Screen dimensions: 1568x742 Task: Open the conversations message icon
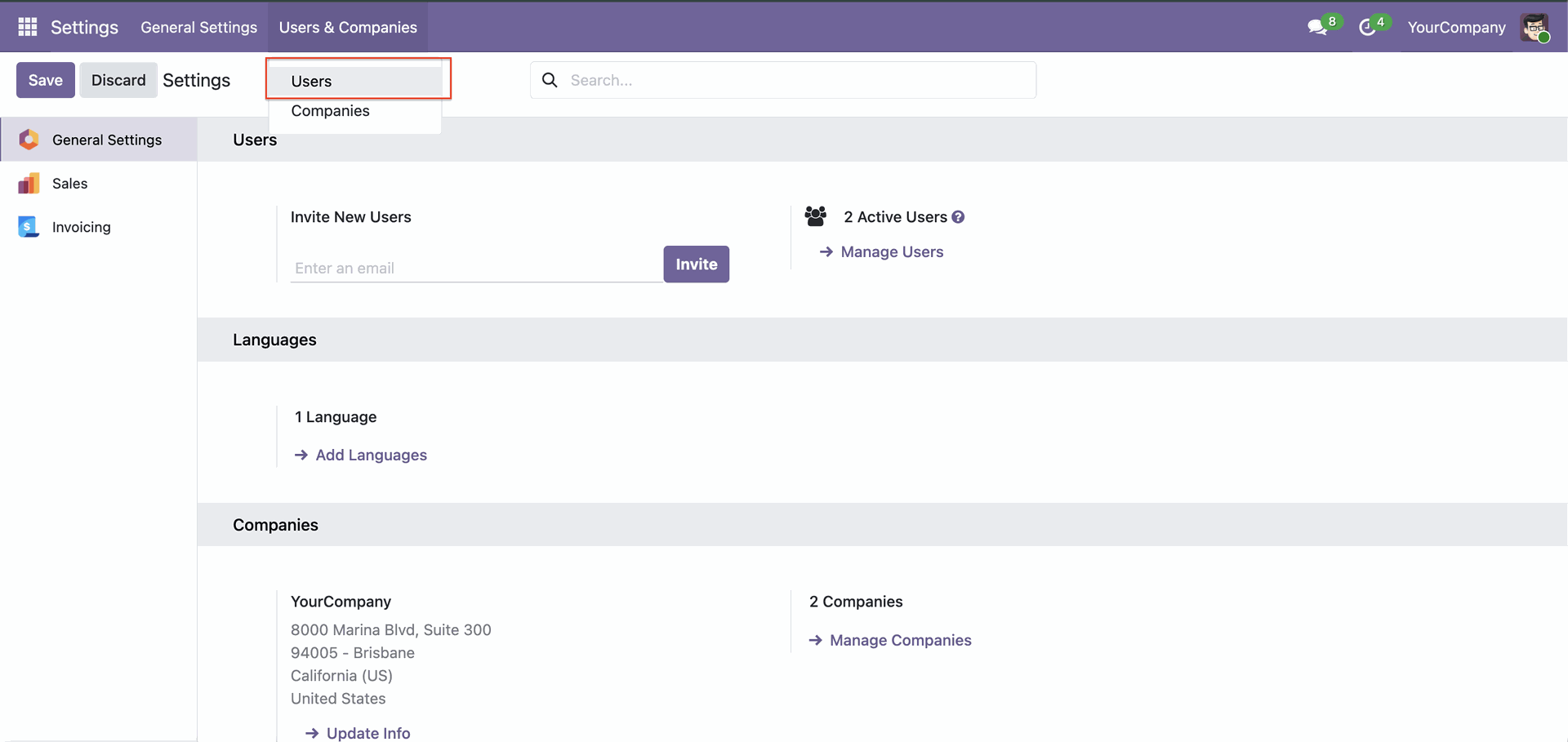point(1316,28)
